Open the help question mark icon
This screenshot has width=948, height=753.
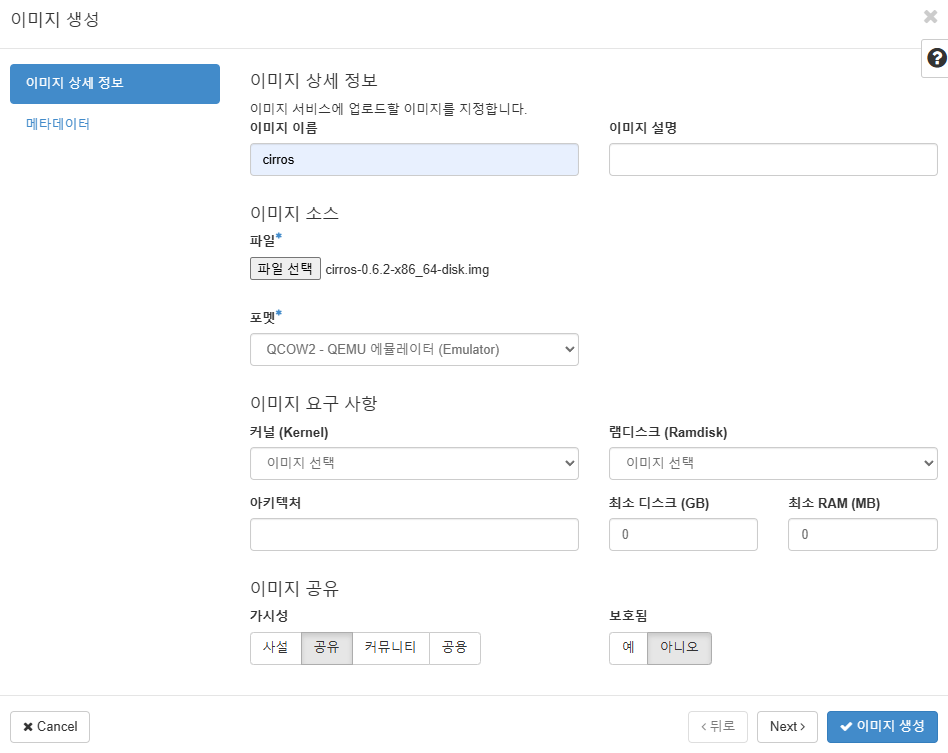pyautogui.click(x=936, y=58)
